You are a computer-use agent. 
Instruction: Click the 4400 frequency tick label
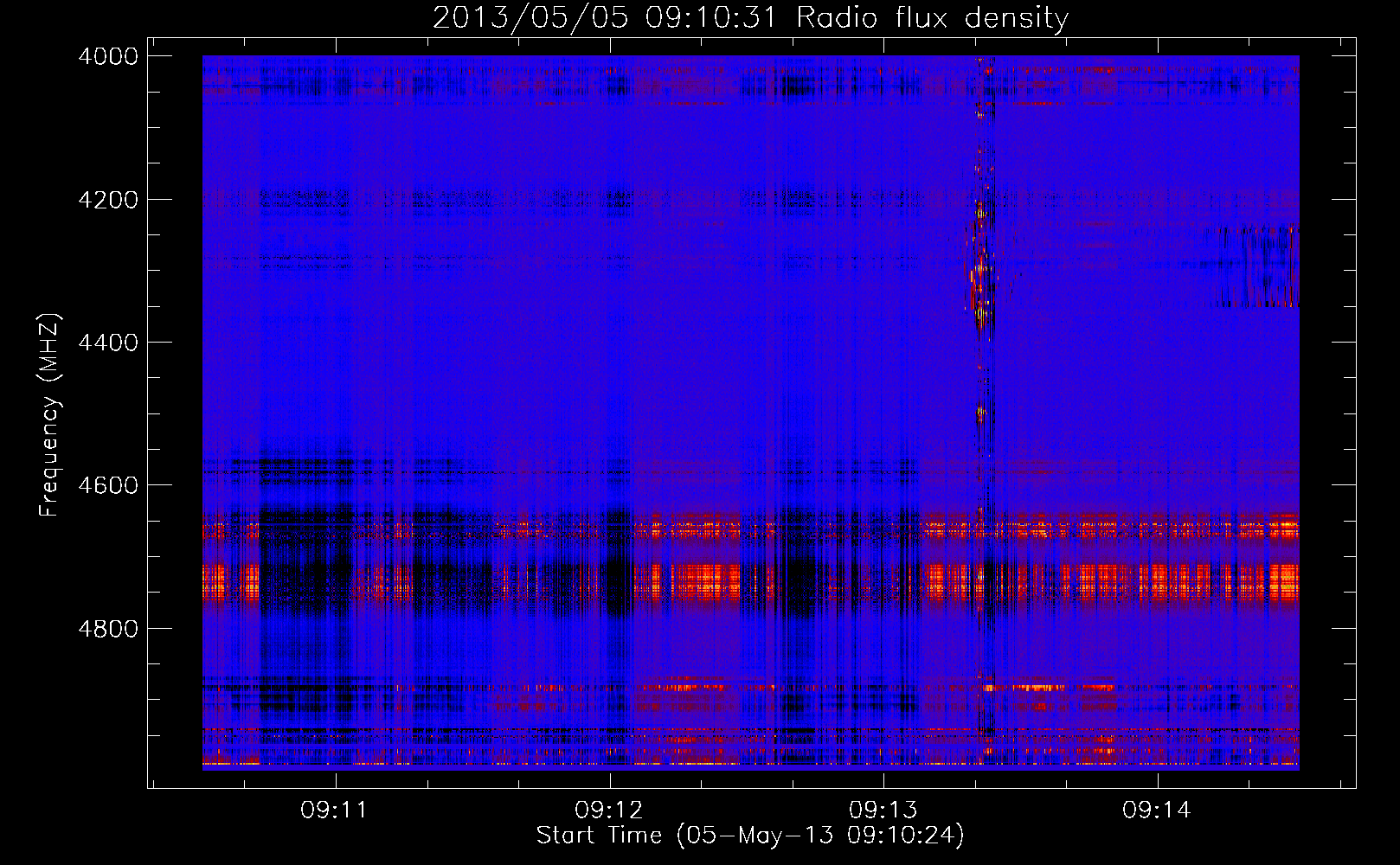(108, 343)
